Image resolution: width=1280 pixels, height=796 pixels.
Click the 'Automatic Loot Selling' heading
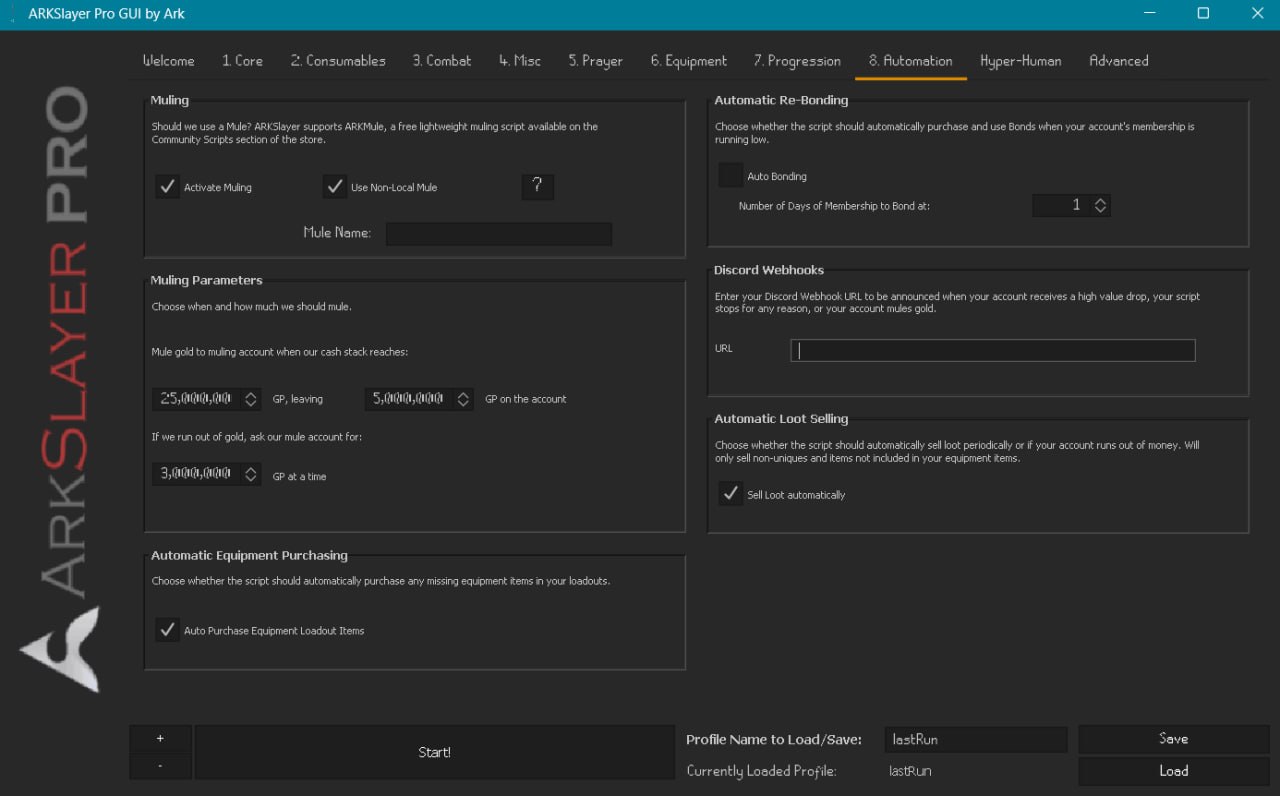coord(781,419)
